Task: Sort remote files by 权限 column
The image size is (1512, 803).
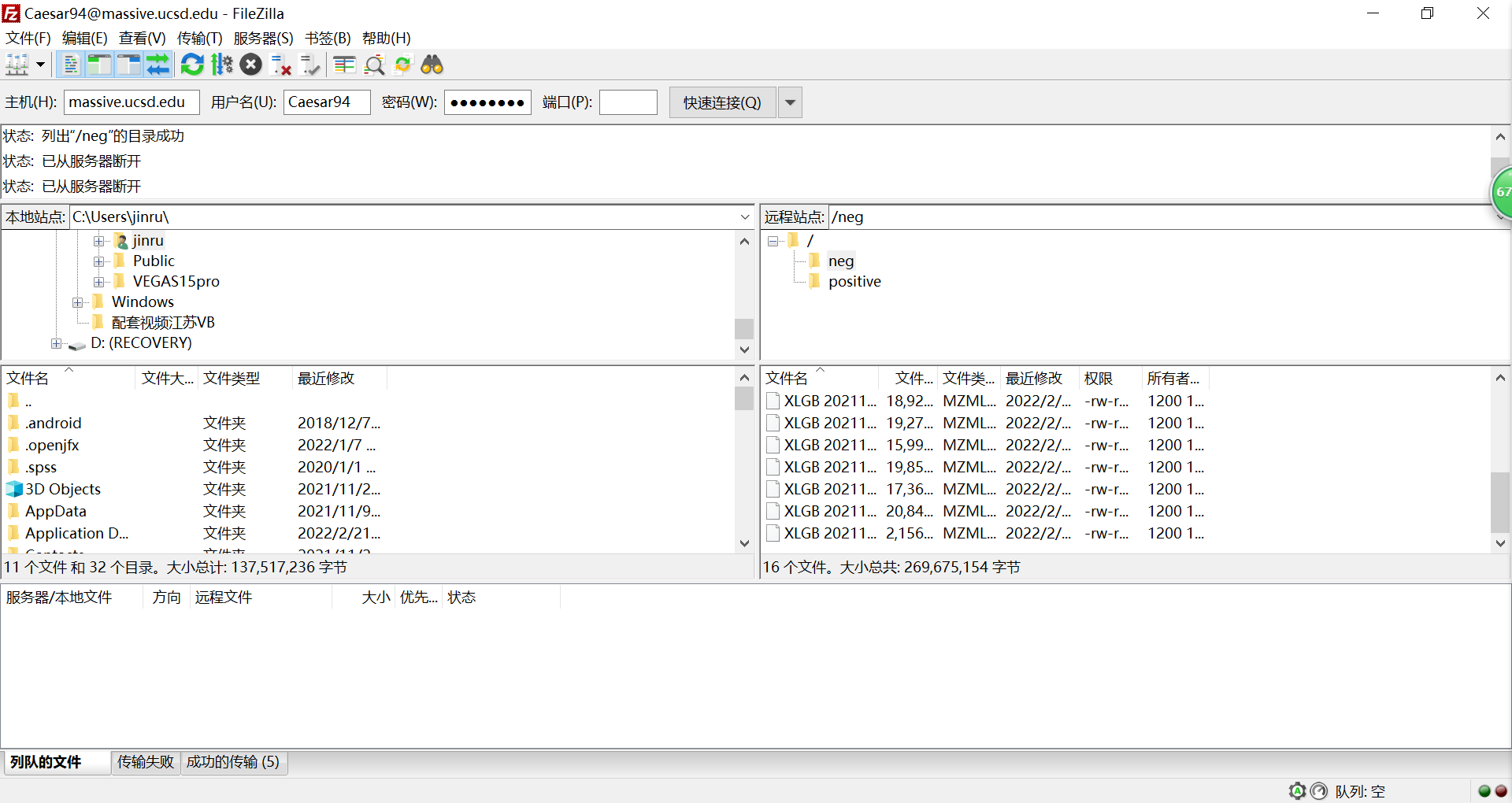Action: (x=1110, y=378)
